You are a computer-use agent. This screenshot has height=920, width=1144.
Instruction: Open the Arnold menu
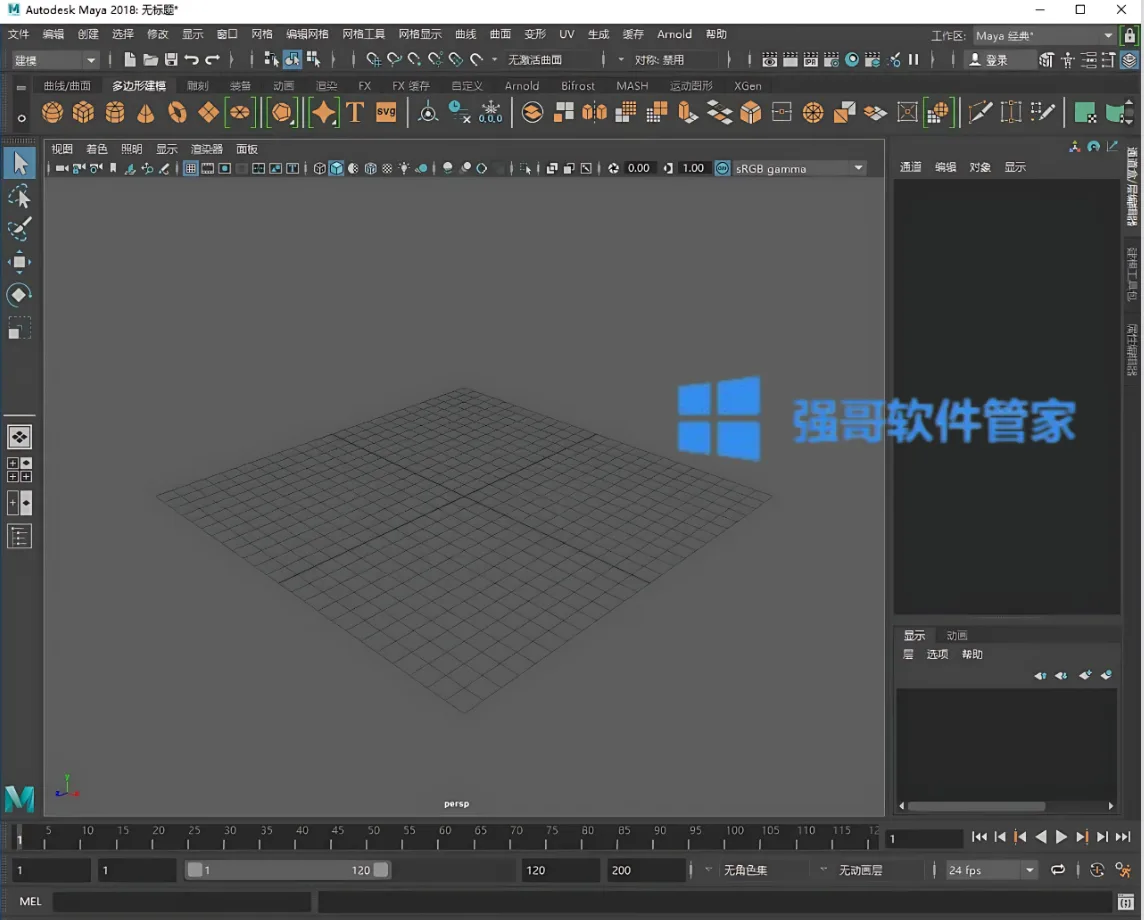(x=674, y=34)
